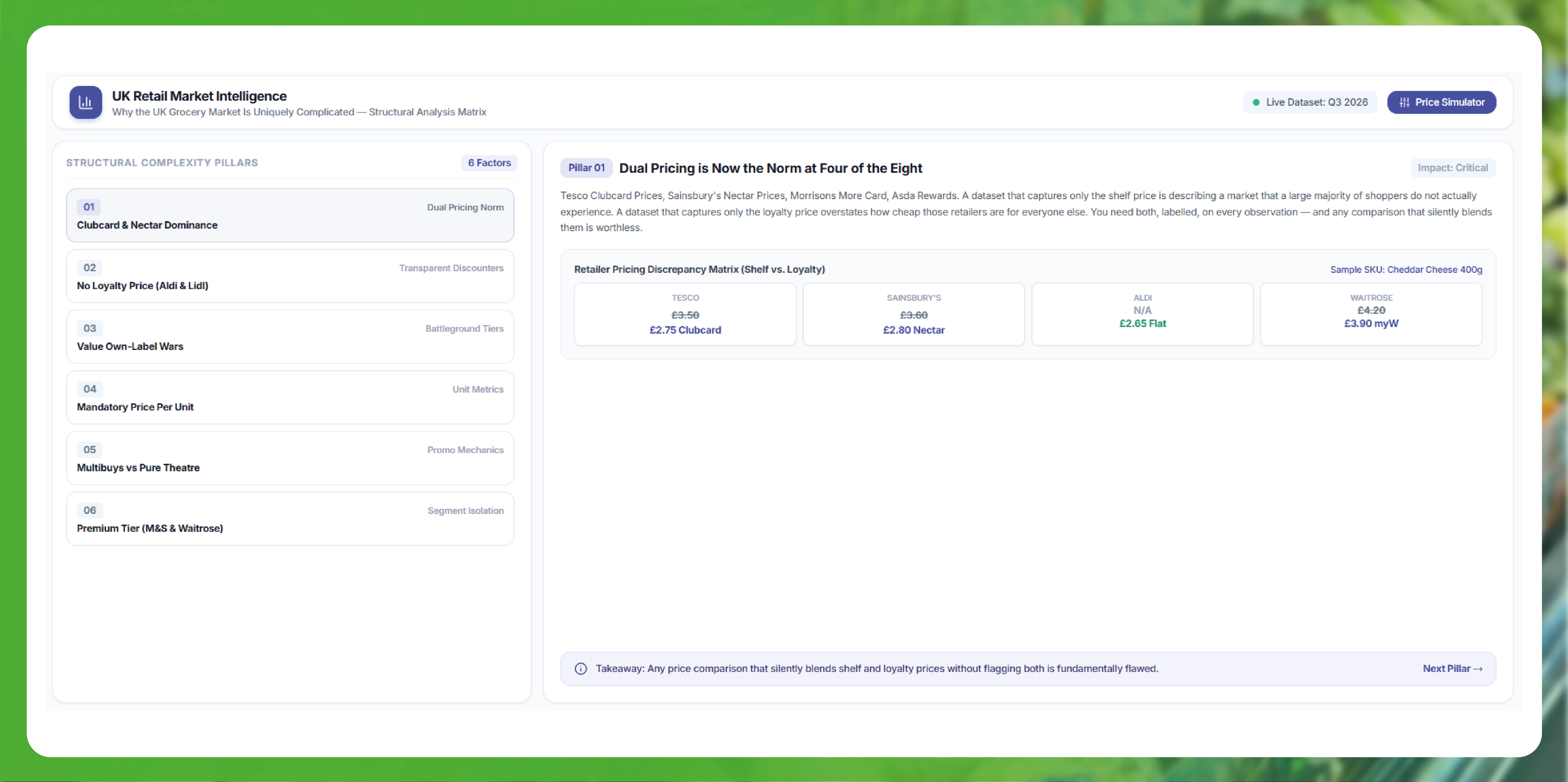Click the UK Retail Market Intelligence title

coord(199,96)
